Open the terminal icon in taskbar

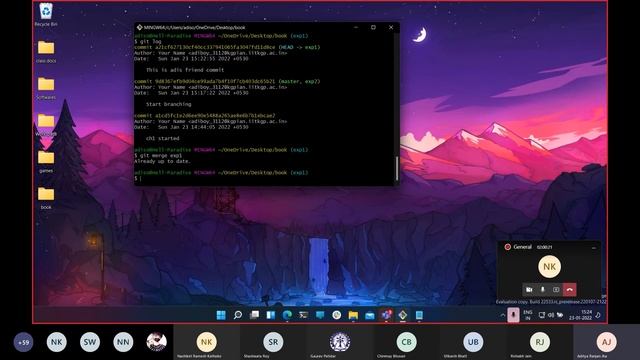tap(303, 315)
